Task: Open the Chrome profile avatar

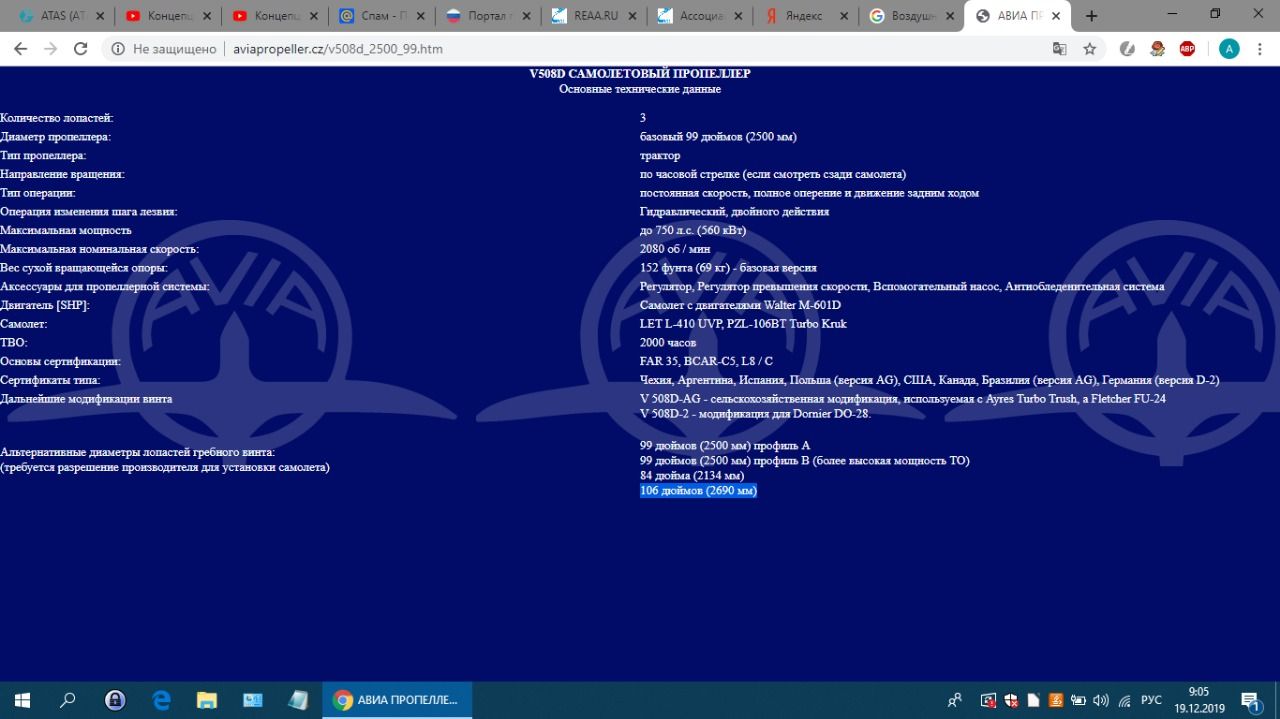Action: (x=1229, y=49)
